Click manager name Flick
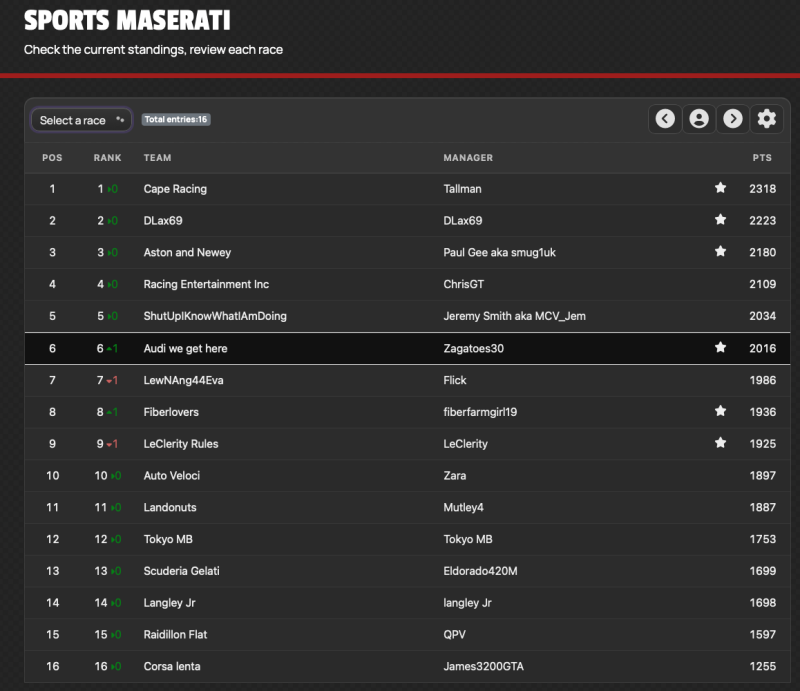This screenshot has width=800, height=691. pyautogui.click(x=455, y=380)
